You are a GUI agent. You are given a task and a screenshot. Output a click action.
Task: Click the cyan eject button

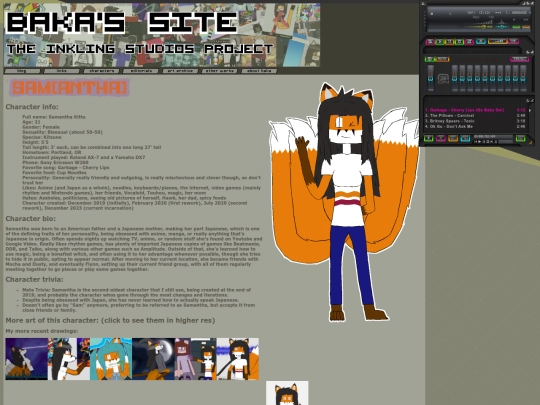pos(481,42)
